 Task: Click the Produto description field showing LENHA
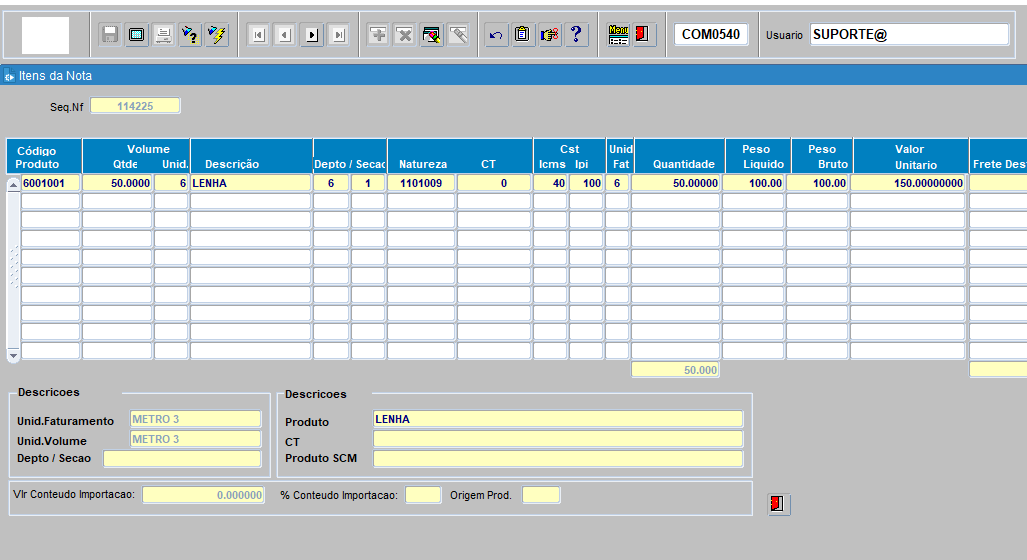tap(557, 419)
